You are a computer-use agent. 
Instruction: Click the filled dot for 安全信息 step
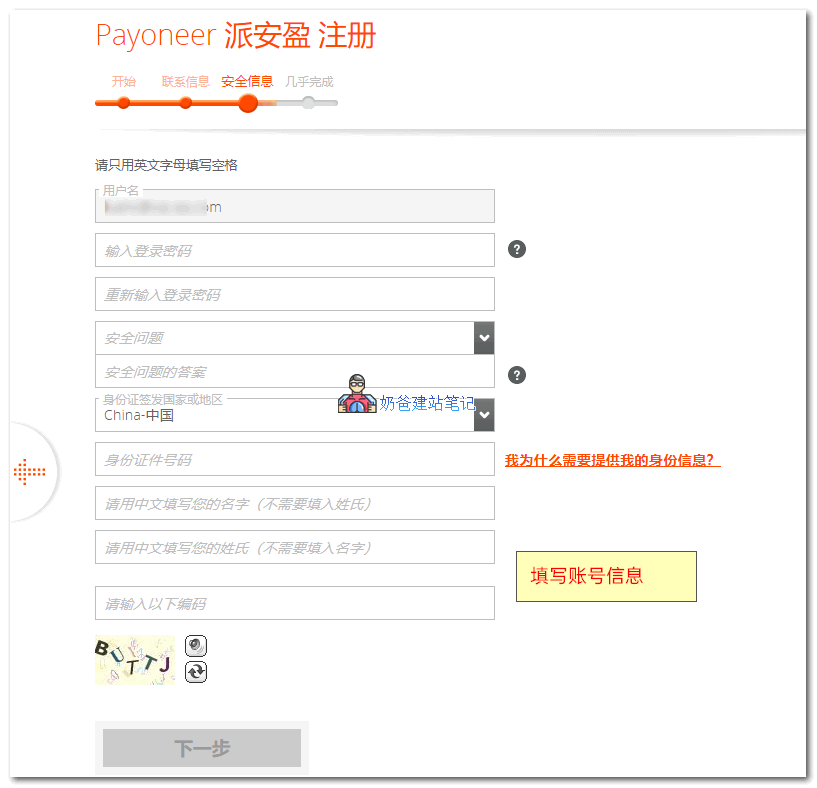pyautogui.click(x=247, y=103)
